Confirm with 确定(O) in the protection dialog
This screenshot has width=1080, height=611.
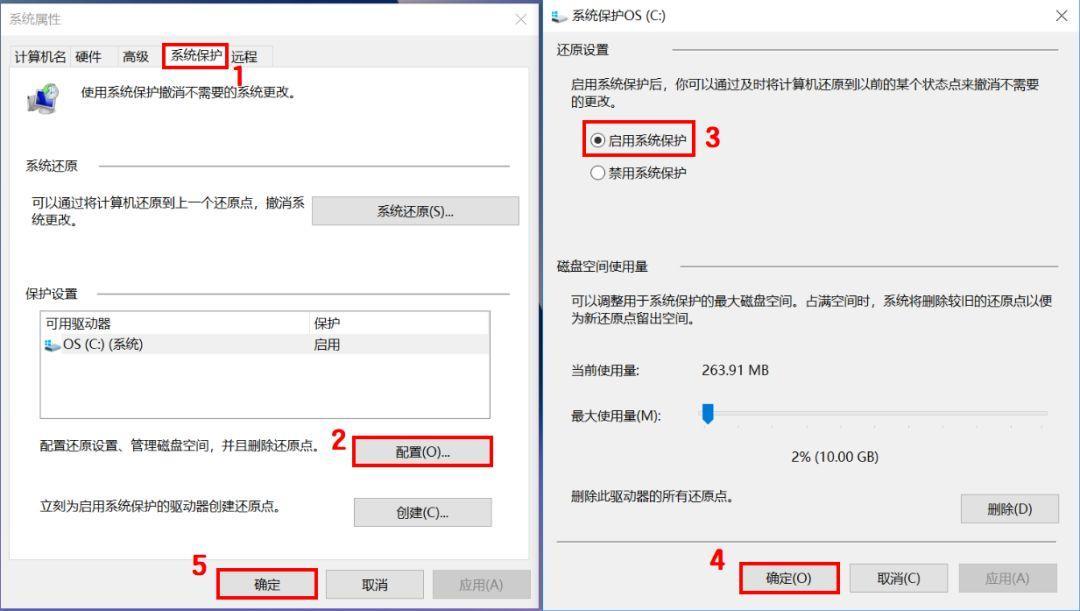tap(789, 578)
